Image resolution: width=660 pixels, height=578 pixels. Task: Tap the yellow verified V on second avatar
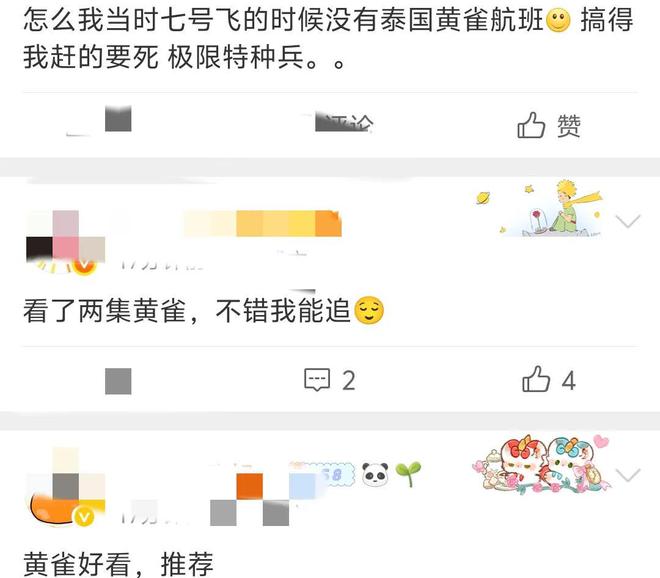(x=84, y=265)
